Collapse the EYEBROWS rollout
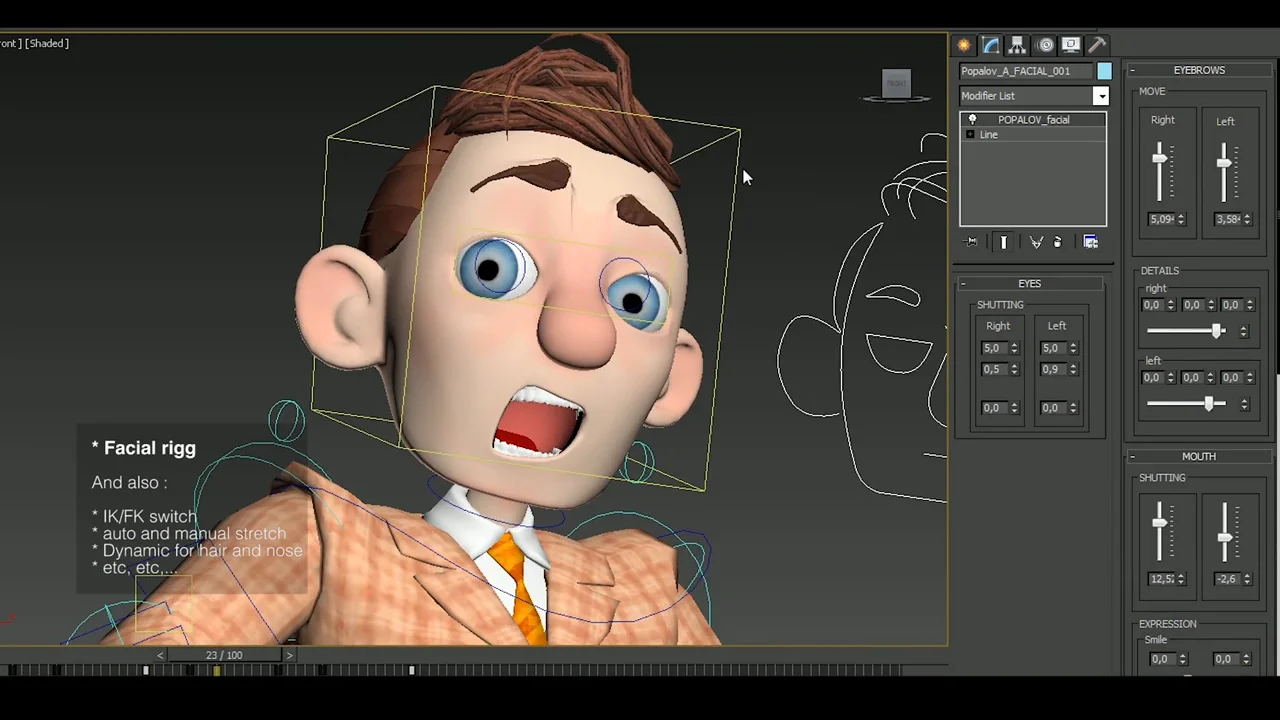 1132,70
